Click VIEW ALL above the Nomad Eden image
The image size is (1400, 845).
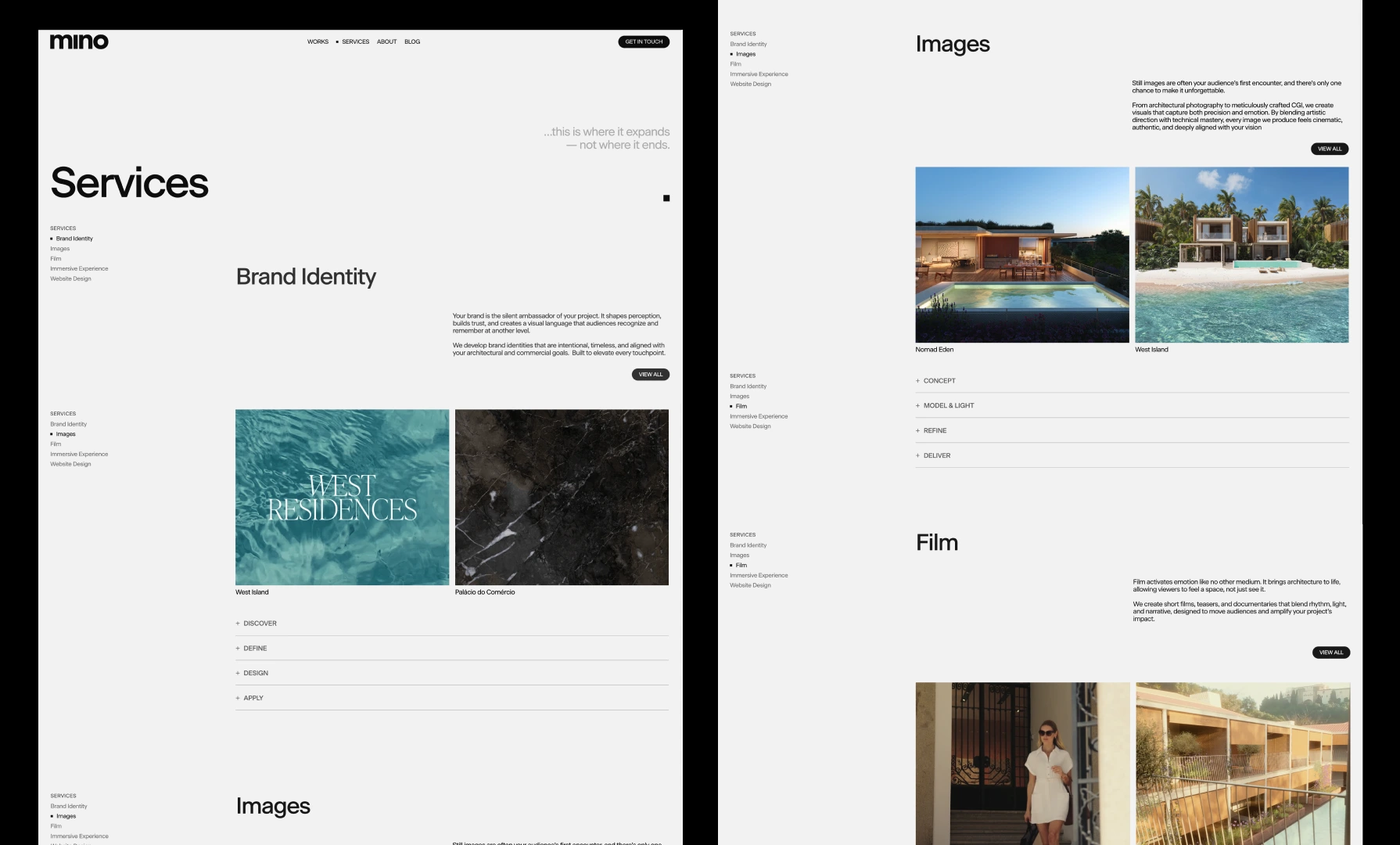click(1330, 149)
